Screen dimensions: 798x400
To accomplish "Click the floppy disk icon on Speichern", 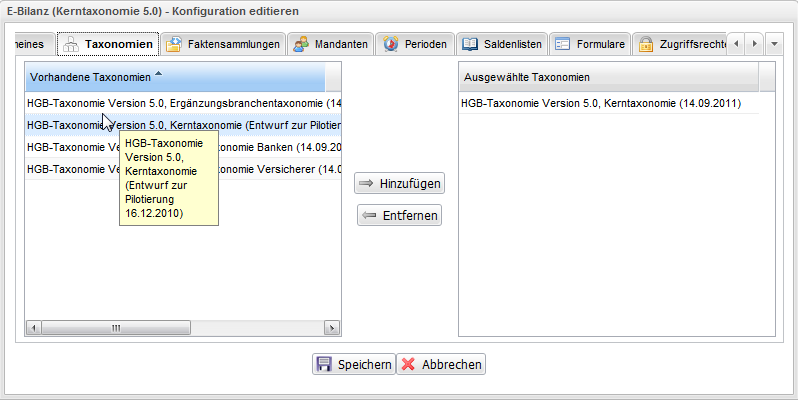I will 324,364.
